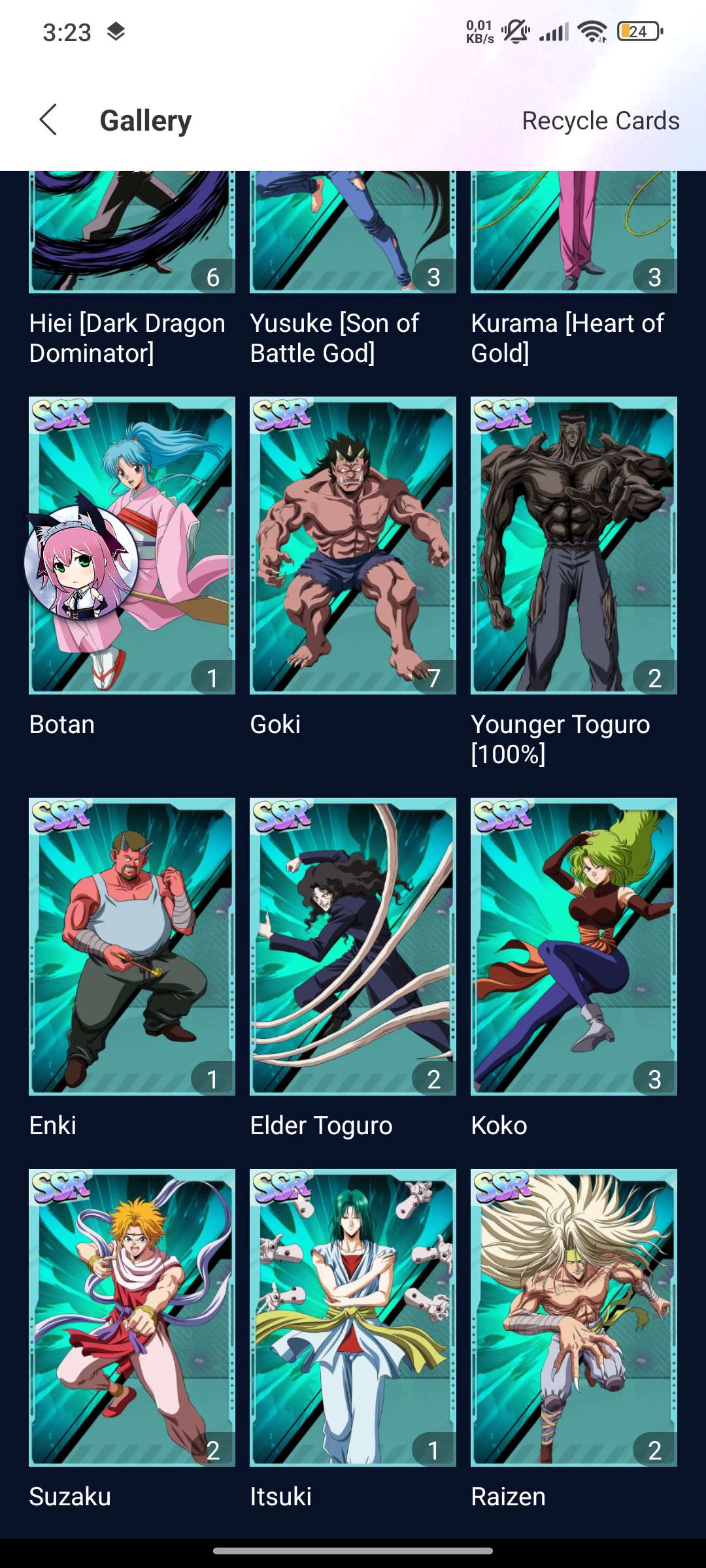Open Yusuke [Son of Battle God] card

pyautogui.click(x=353, y=232)
